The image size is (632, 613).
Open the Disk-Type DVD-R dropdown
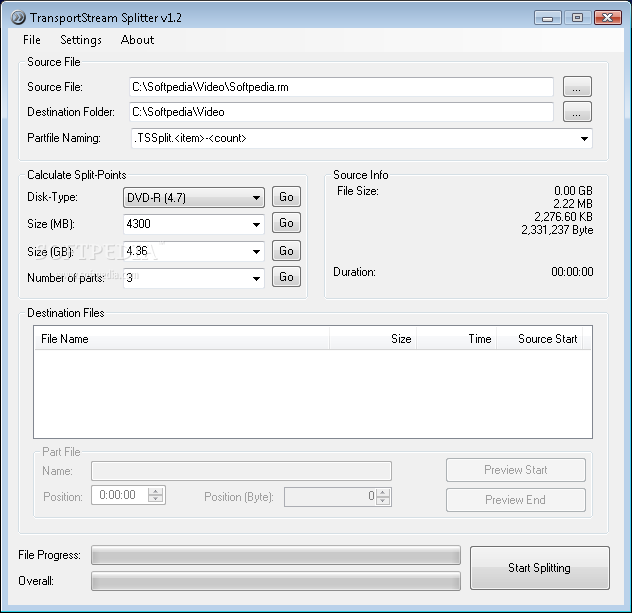pos(194,197)
